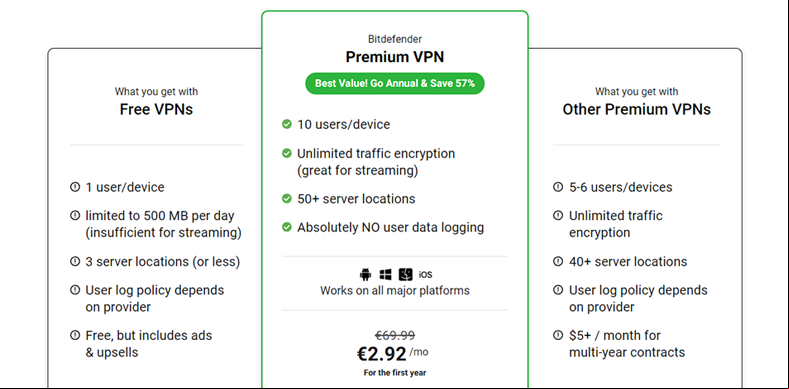Image resolution: width=789 pixels, height=389 pixels.
Task: Click green checkmark beside 10 users/device
Action: pyautogui.click(x=287, y=124)
